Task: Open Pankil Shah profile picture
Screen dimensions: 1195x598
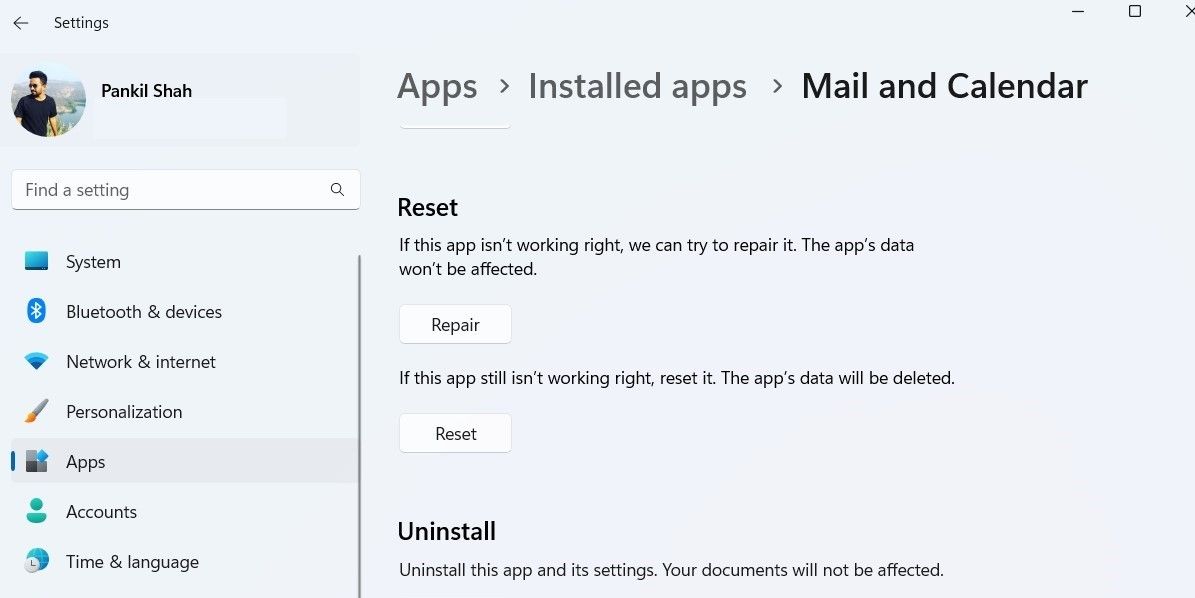Action: point(48,100)
